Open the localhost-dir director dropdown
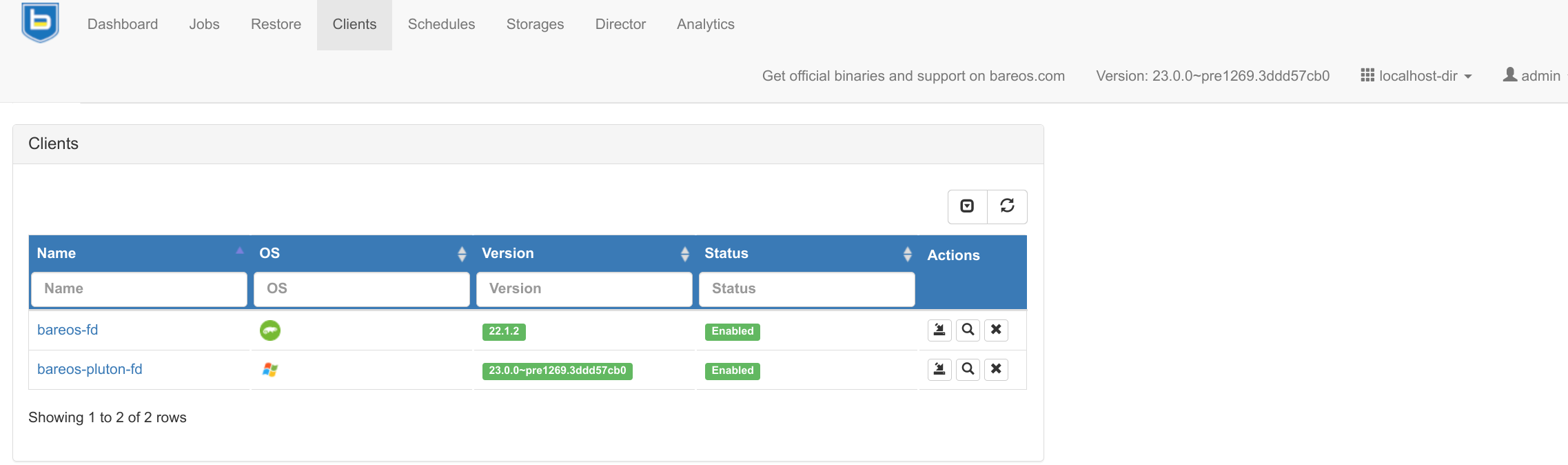This screenshot has width=1568, height=465. (1416, 76)
